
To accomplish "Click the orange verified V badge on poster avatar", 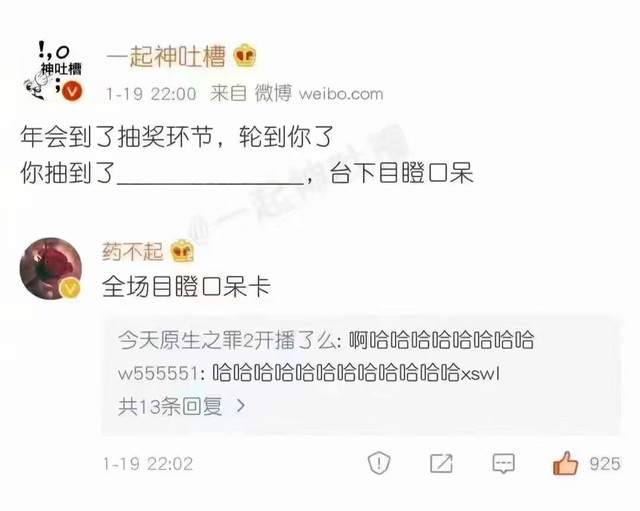I will (x=72, y=91).
